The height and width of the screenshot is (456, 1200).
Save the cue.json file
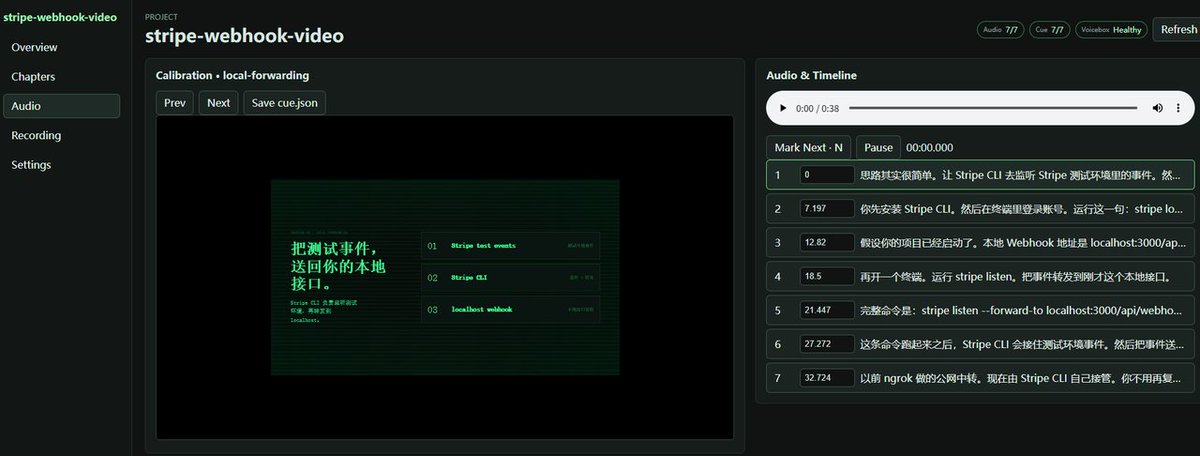point(285,103)
